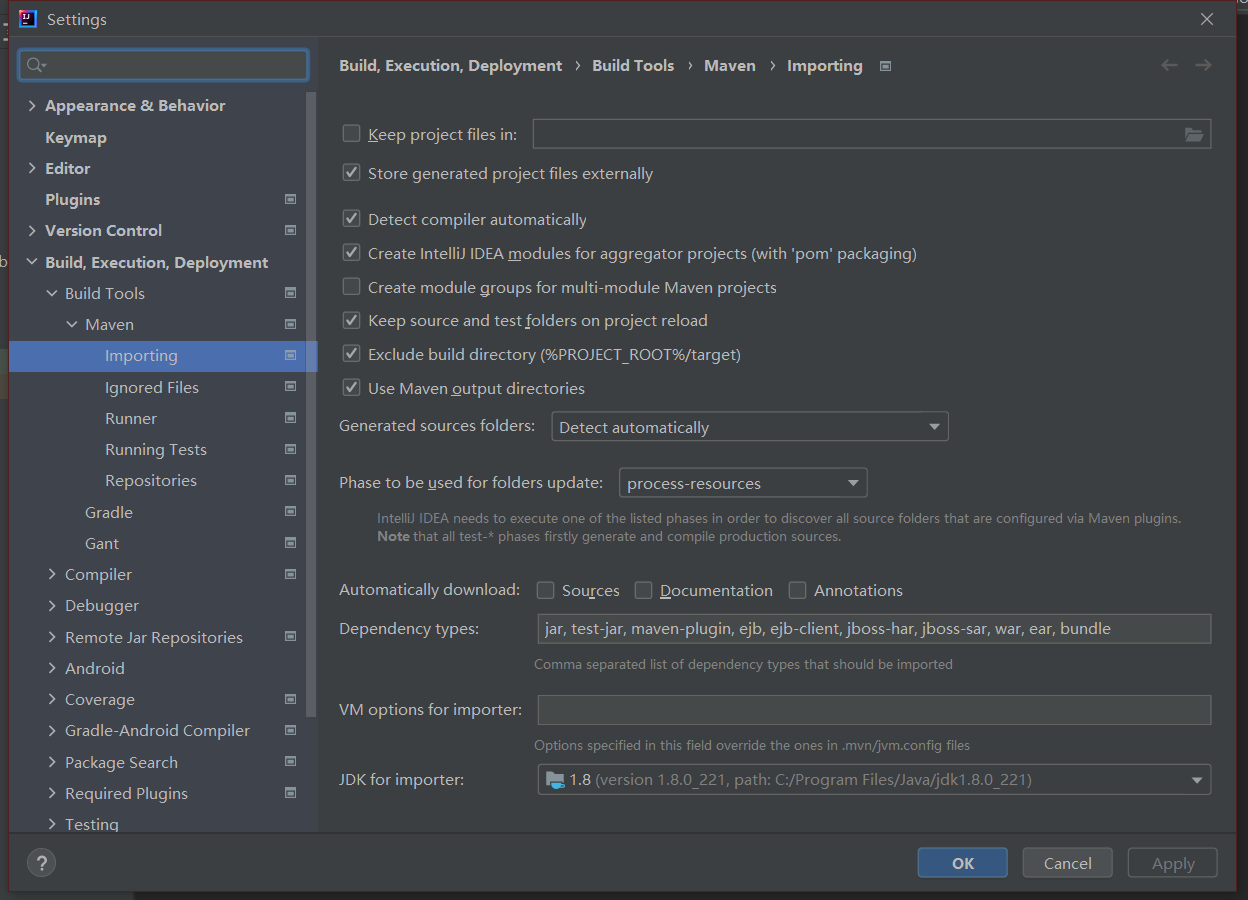Click the project icon beside Repositories
Screen dimensions: 1248x900
[290, 480]
